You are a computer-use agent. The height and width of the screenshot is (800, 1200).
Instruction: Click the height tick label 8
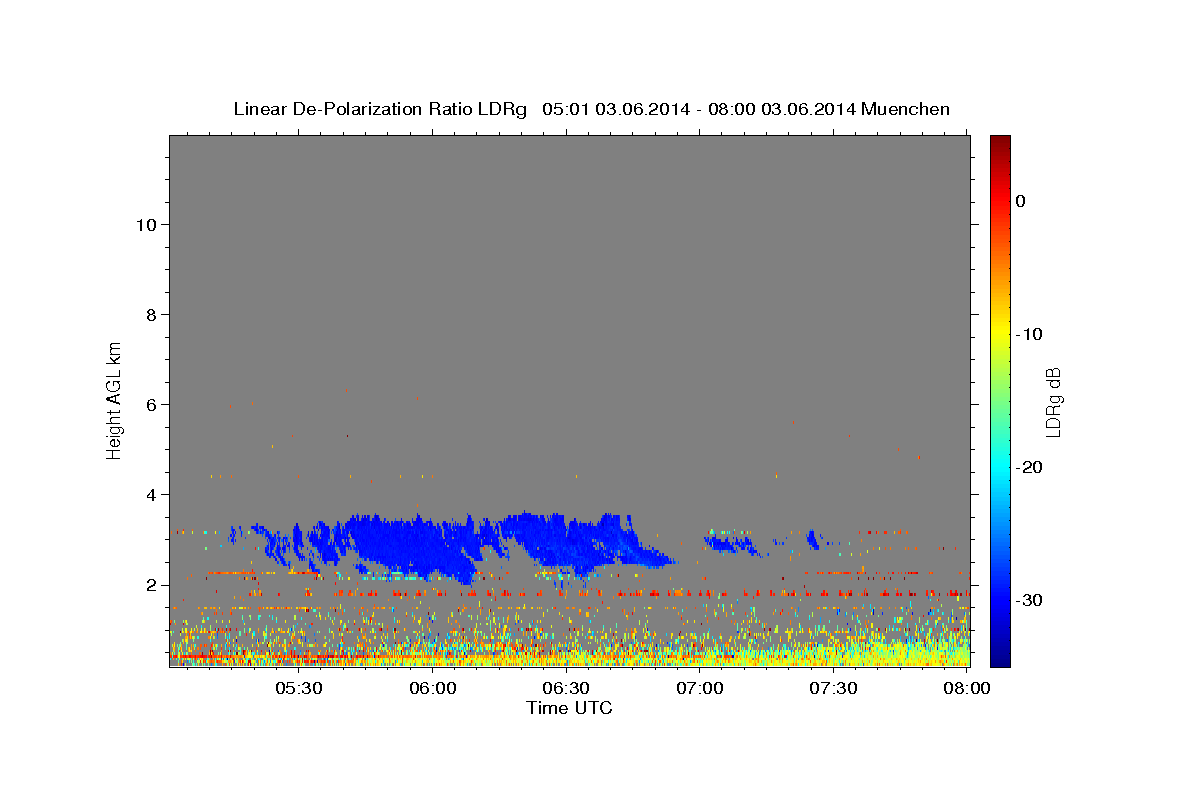pyautogui.click(x=150, y=314)
